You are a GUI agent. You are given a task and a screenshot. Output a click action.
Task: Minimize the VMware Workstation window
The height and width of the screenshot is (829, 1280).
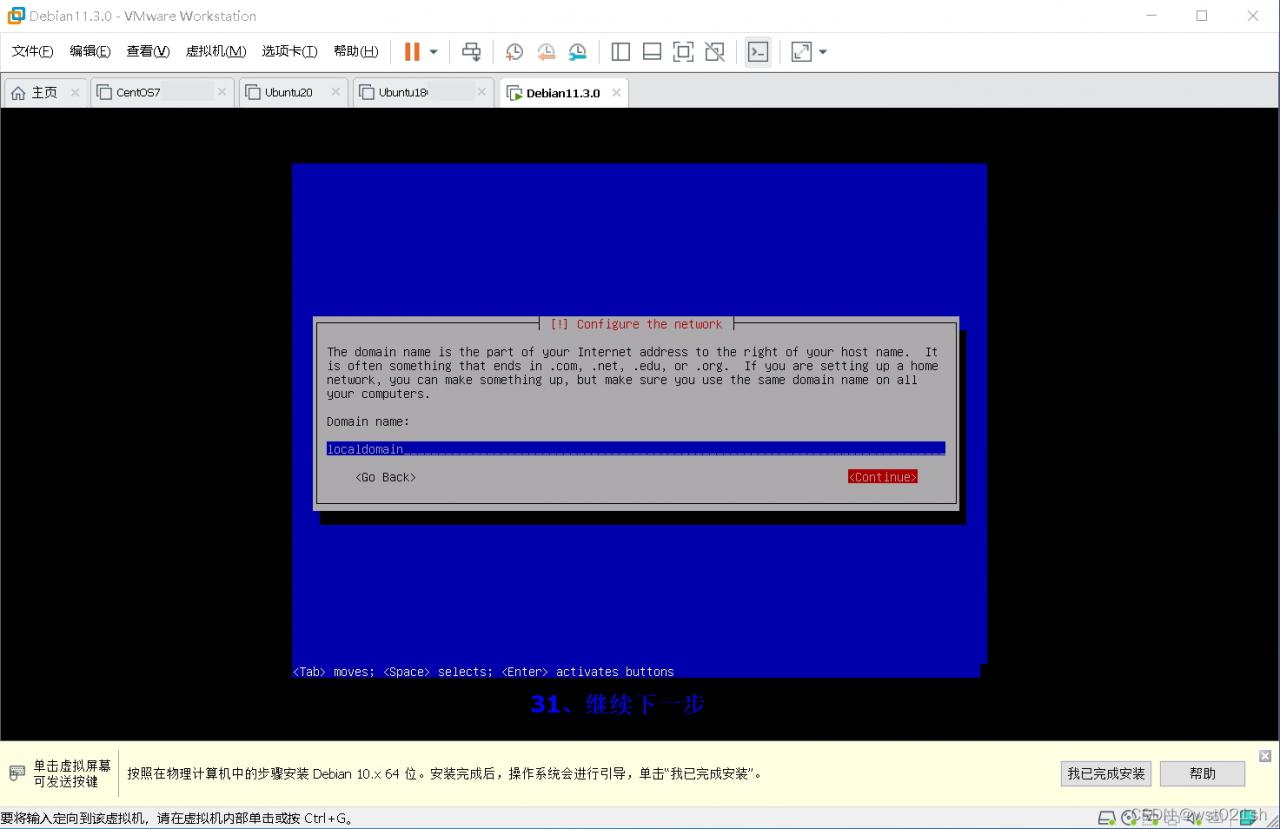1150,16
